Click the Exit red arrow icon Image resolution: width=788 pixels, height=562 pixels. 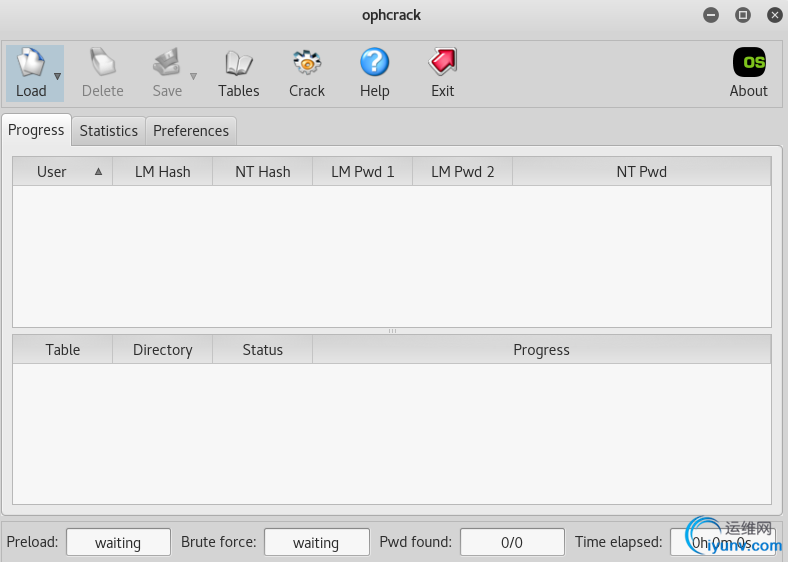[443, 62]
